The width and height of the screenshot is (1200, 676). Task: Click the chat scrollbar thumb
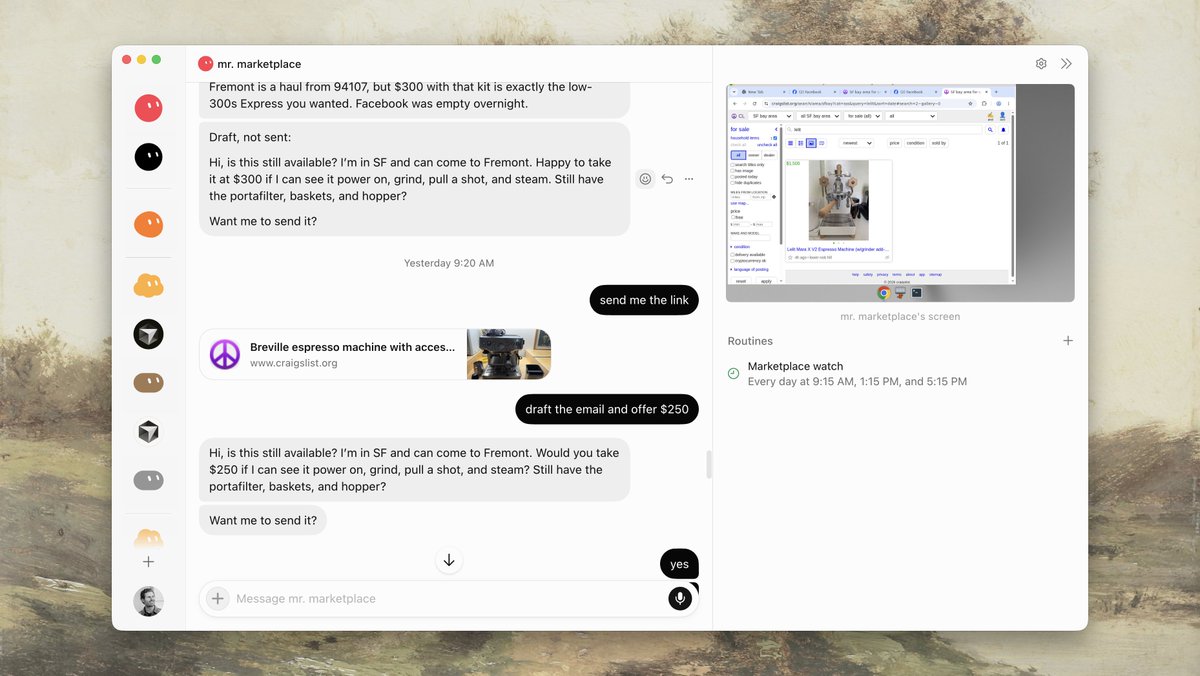click(x=707, y=465)
